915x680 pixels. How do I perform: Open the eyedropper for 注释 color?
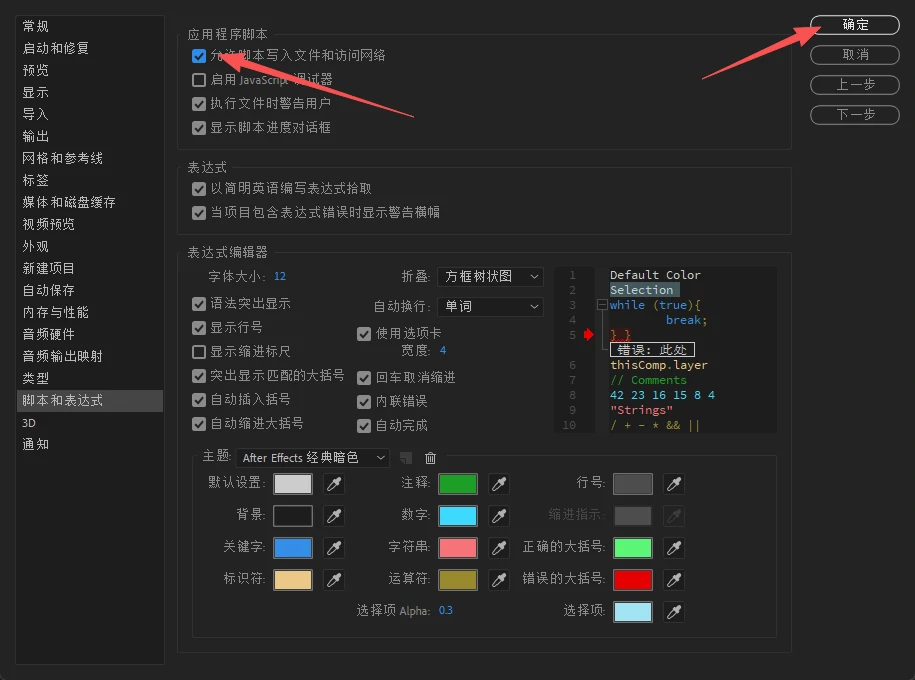(x=498, y=484)
